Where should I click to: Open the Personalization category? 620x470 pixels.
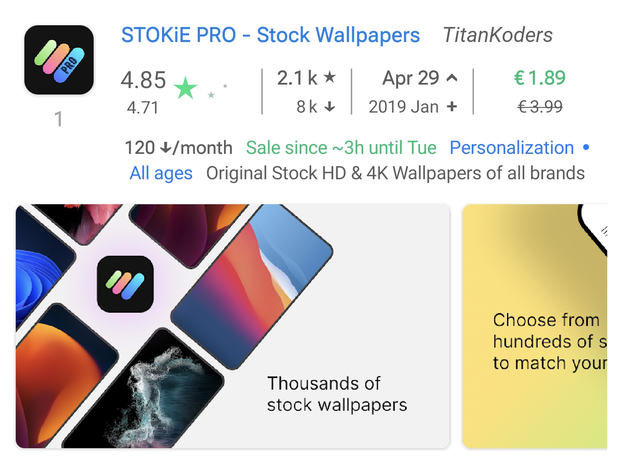511,148
